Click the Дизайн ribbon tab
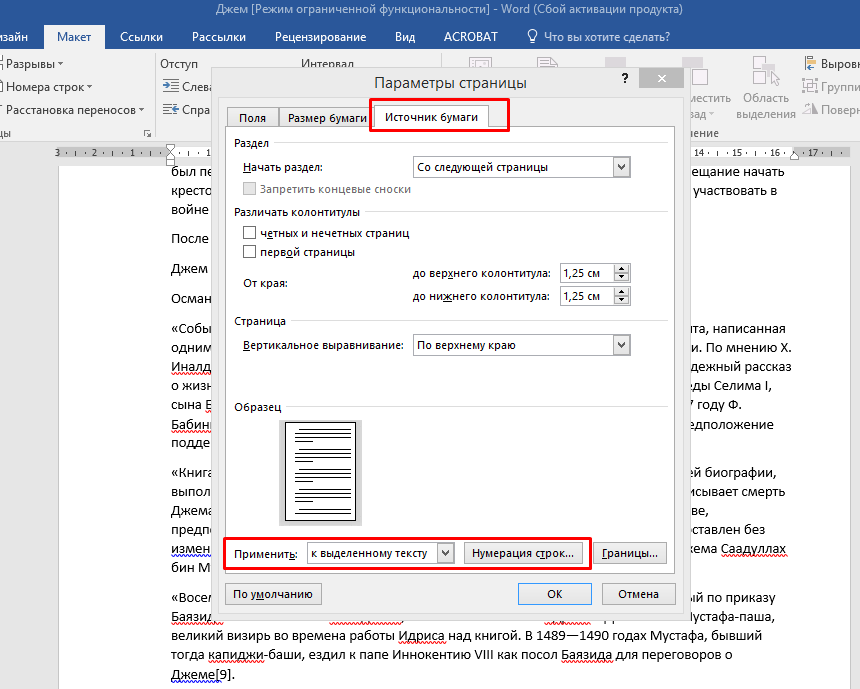Image resolution: width=860 pixels, height=689 pixels. [x=14, y=37]
